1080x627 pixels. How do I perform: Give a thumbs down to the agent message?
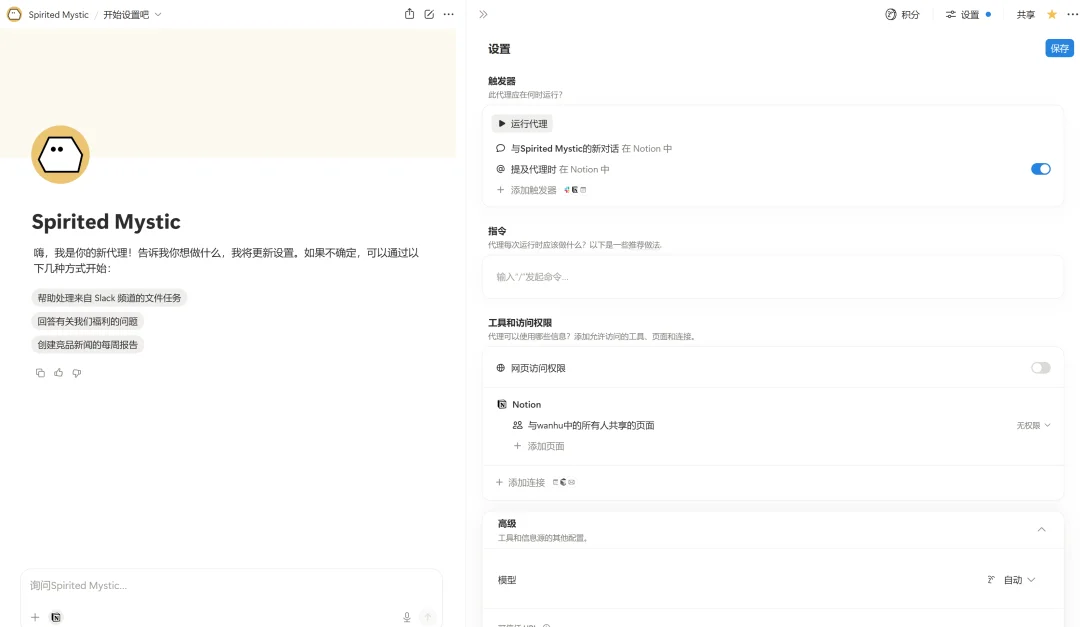77,372
